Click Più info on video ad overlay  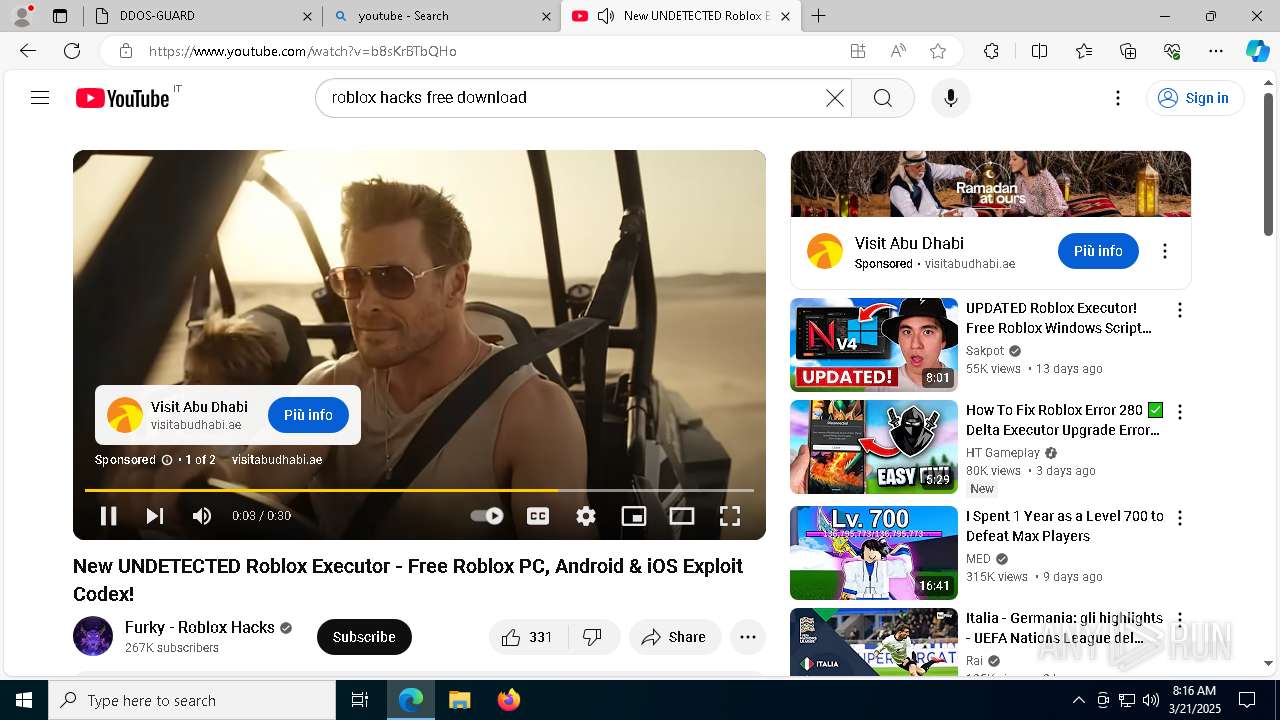pos(308,415)
